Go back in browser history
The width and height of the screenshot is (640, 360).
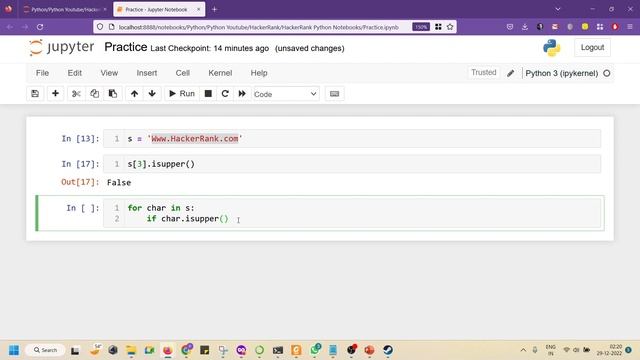[10, 27]
